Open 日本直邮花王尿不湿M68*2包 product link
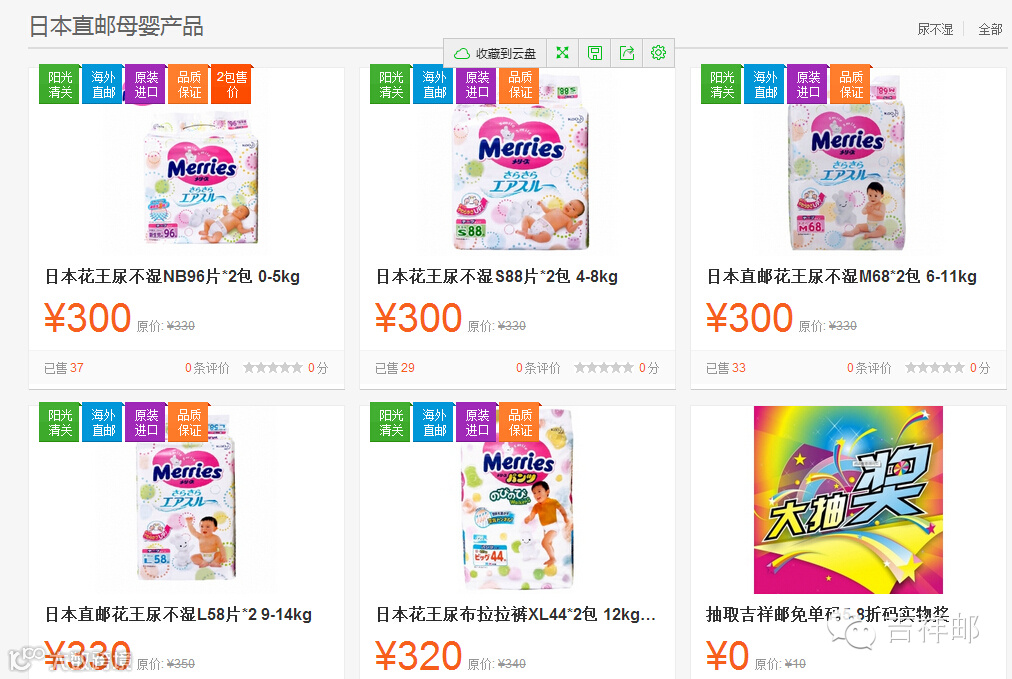The image size is (1012, 679). pos(842,276)
